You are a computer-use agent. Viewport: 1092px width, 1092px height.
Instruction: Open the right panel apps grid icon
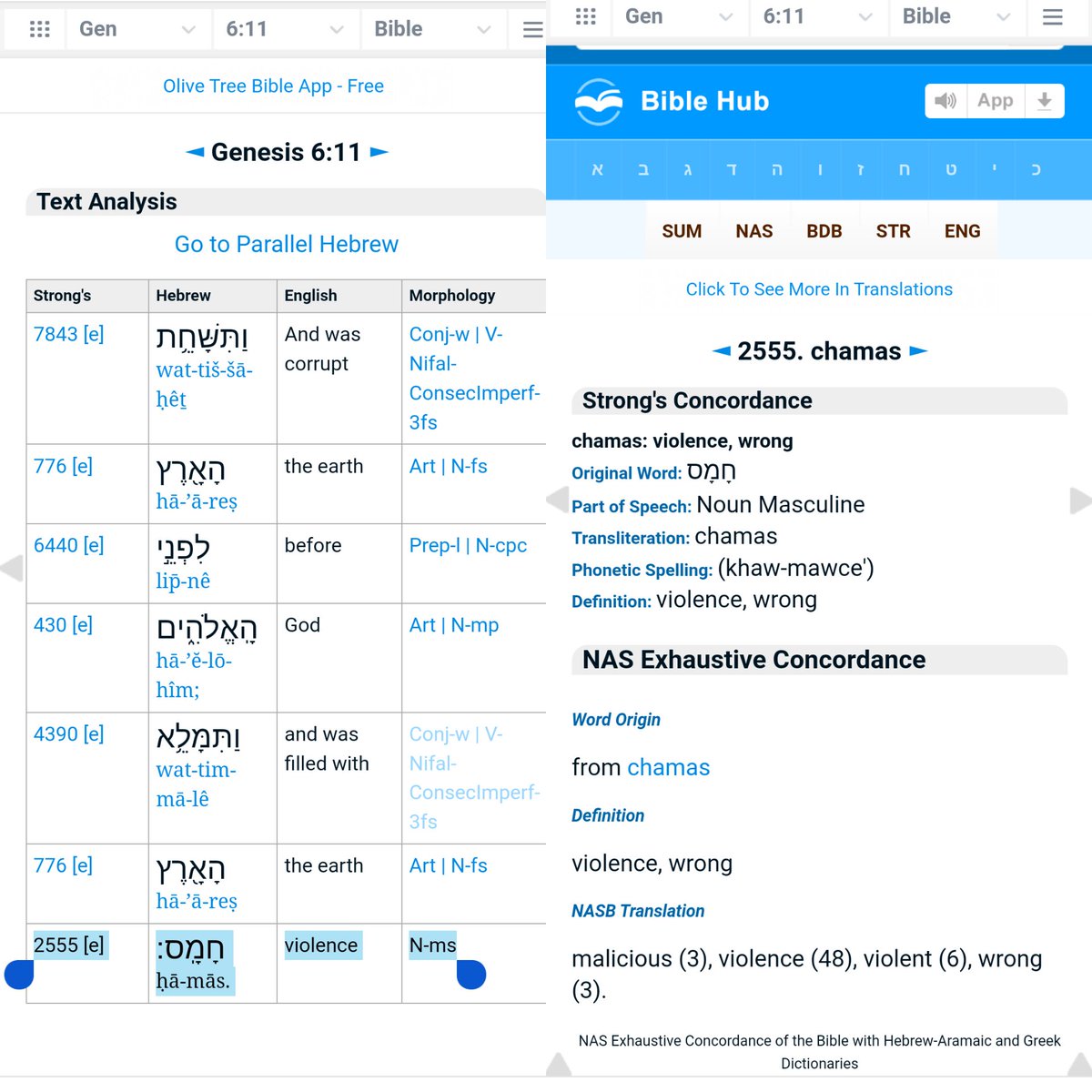tap(586, 16)
